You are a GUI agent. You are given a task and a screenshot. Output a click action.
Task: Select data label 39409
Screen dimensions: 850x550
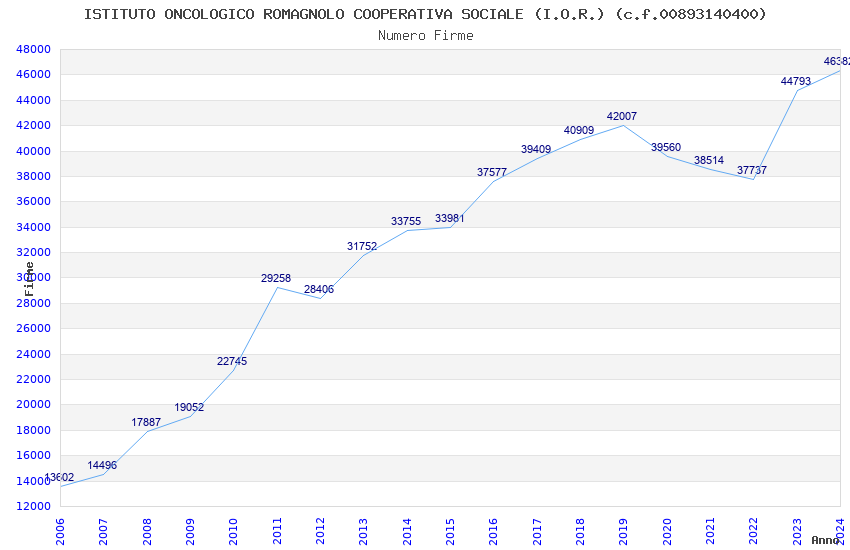click(536, 149)
